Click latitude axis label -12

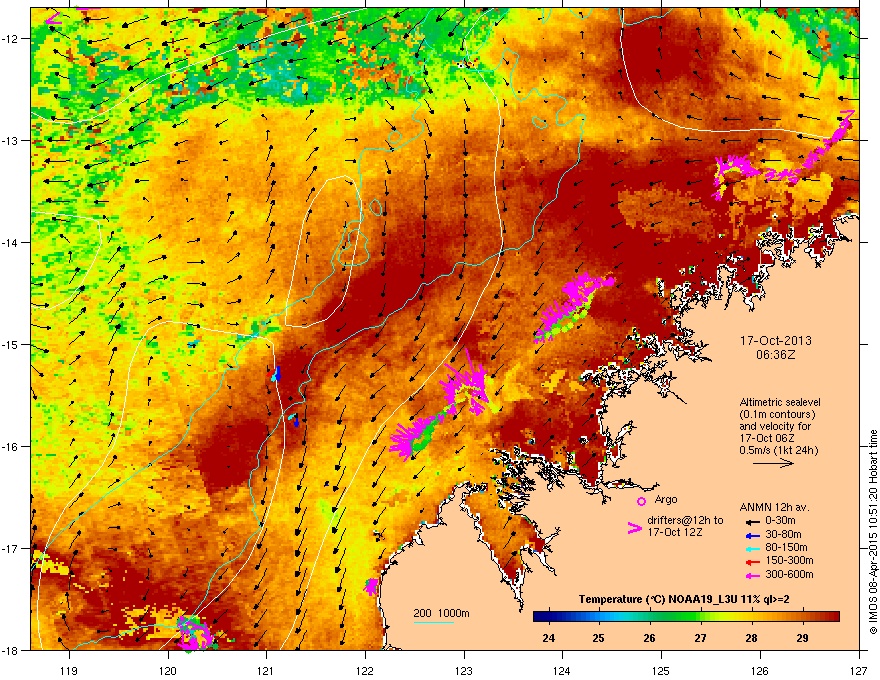pyautogui.click(x=10, y=39)
